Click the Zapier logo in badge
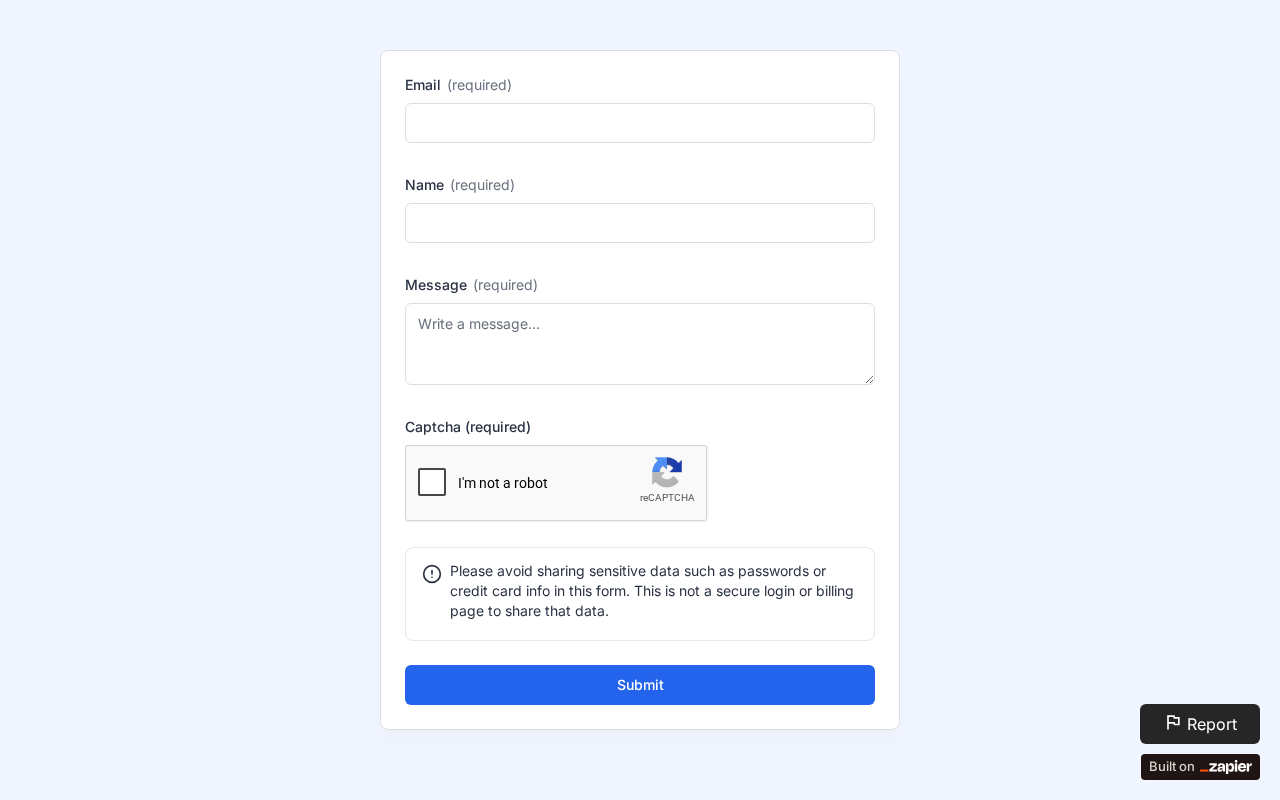 [x=1226, y=767]
